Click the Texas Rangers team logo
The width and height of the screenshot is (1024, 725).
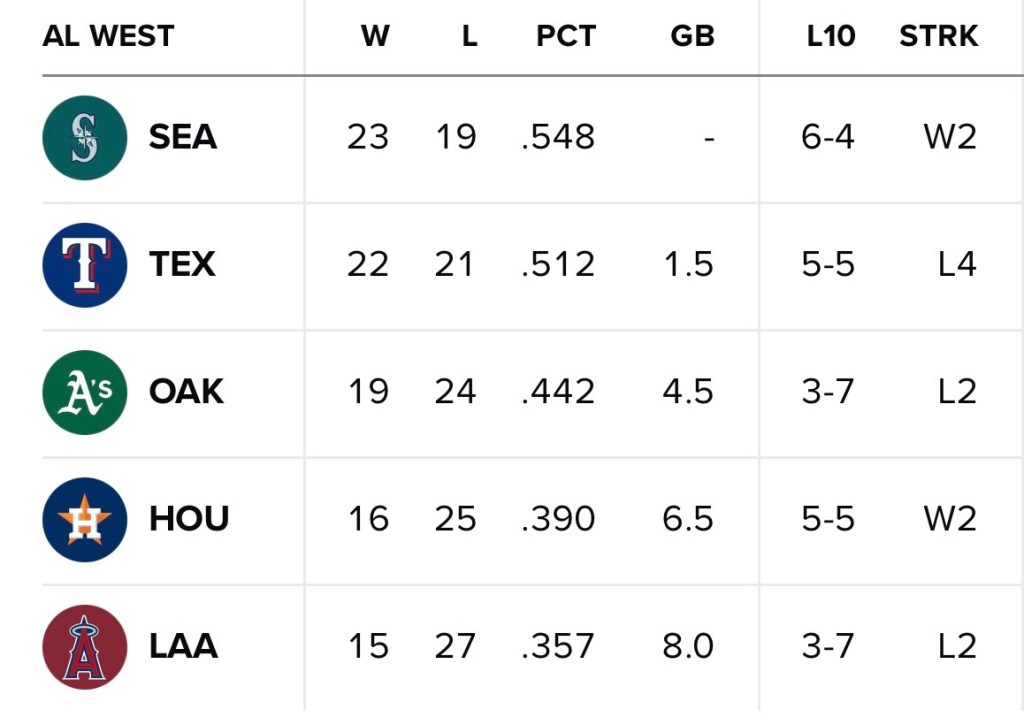click(85, 265)
